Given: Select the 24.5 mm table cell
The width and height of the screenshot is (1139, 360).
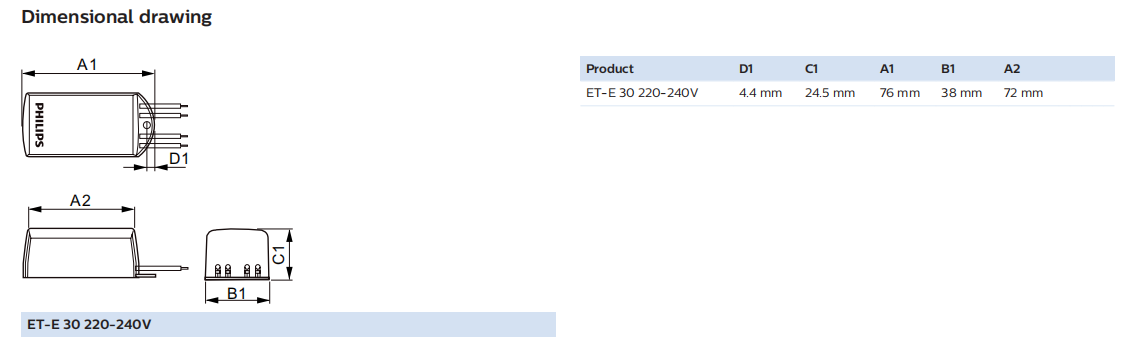Looking at the screenshot, I should (830, 93).
